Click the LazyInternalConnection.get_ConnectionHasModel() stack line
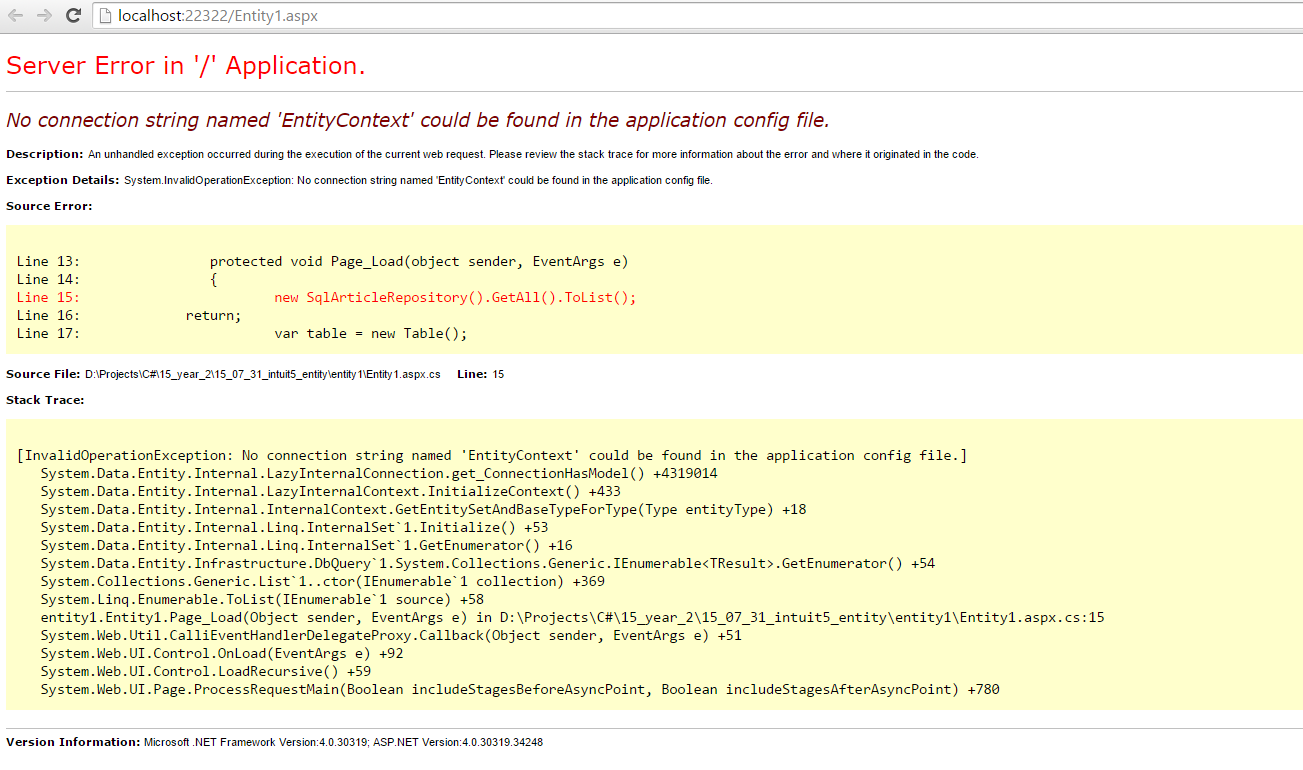1303x770 pixels. click(x=379, y=474)
